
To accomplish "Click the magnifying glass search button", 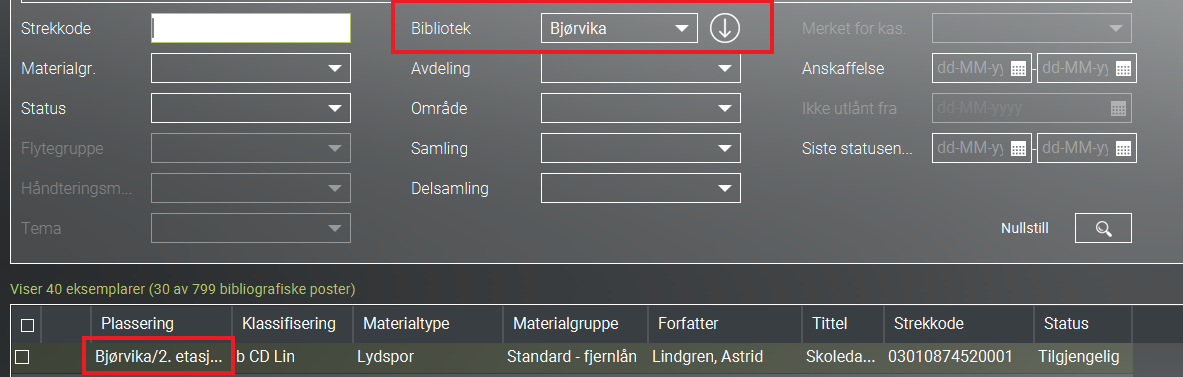I will point(1103,228).
